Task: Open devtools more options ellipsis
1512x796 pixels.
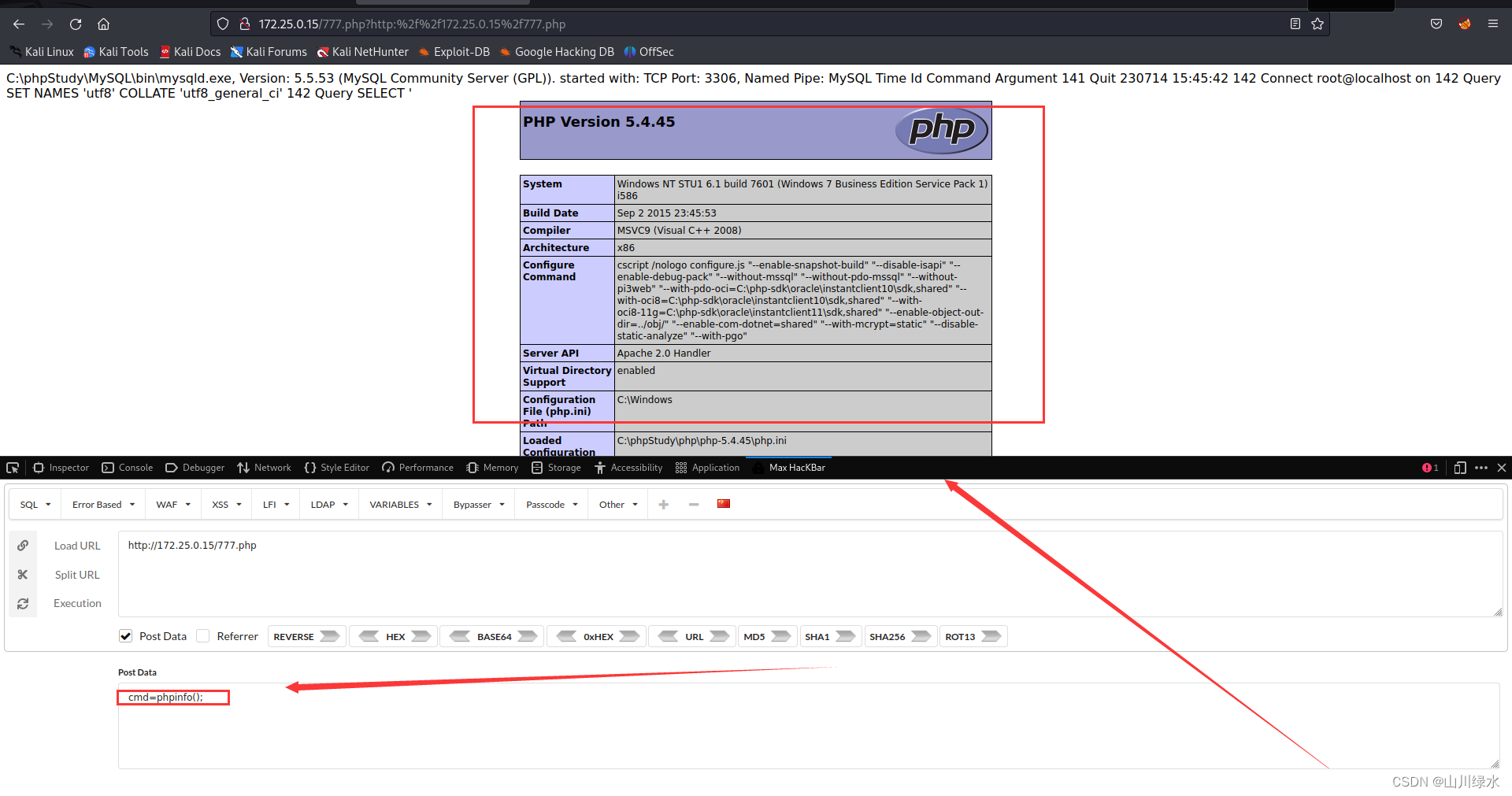Action: 1481,468
